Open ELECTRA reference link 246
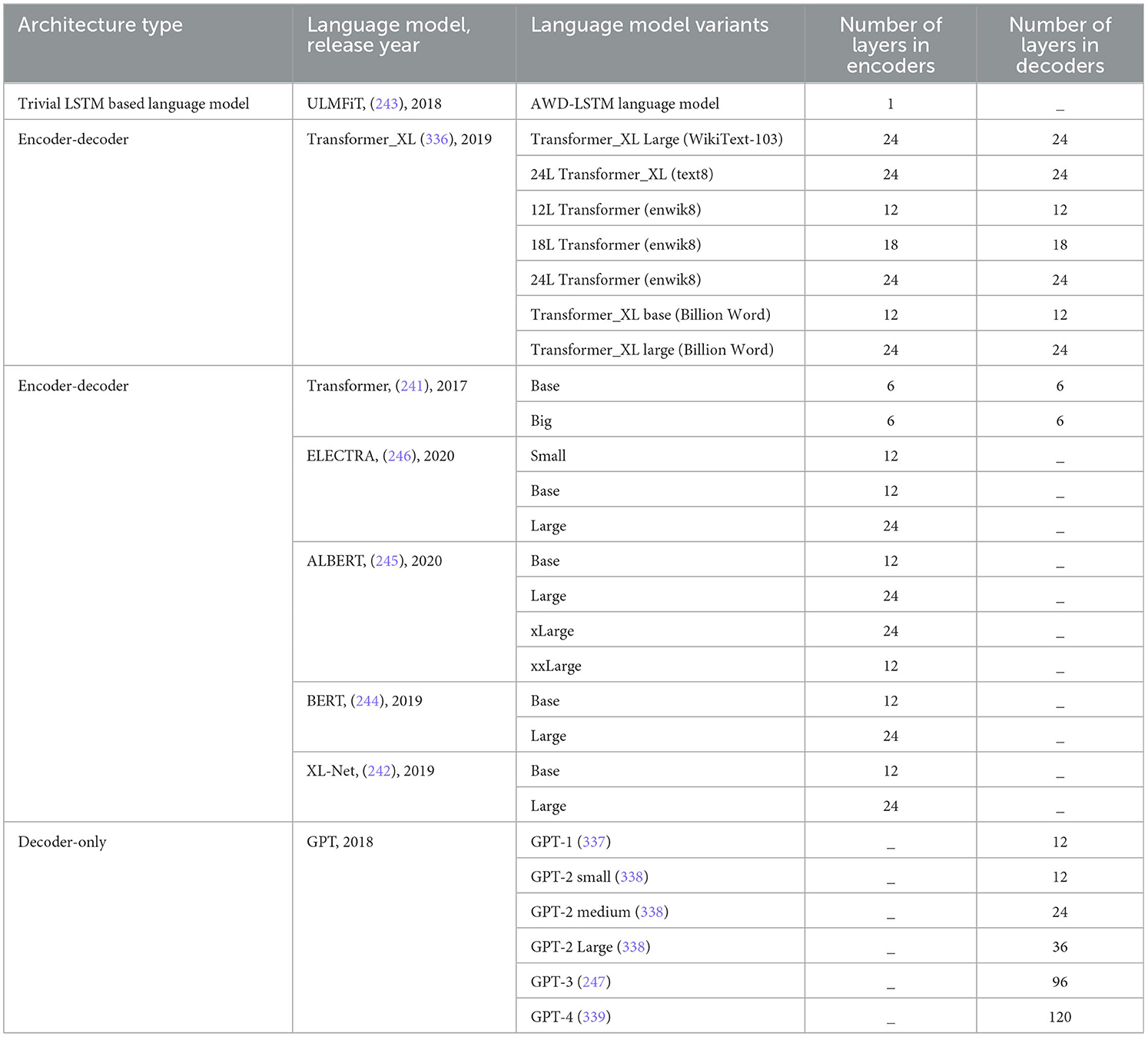 pyautogui.click(x=400, y=456)
